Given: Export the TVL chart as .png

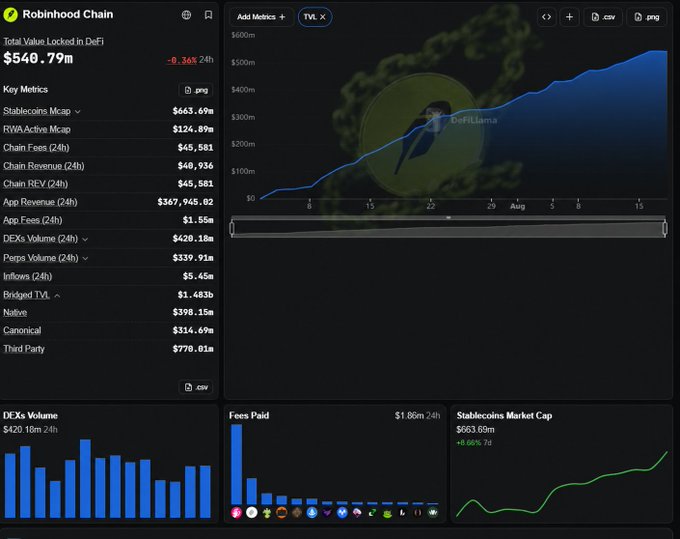Looking at the screenshot, I should point(647,17).
